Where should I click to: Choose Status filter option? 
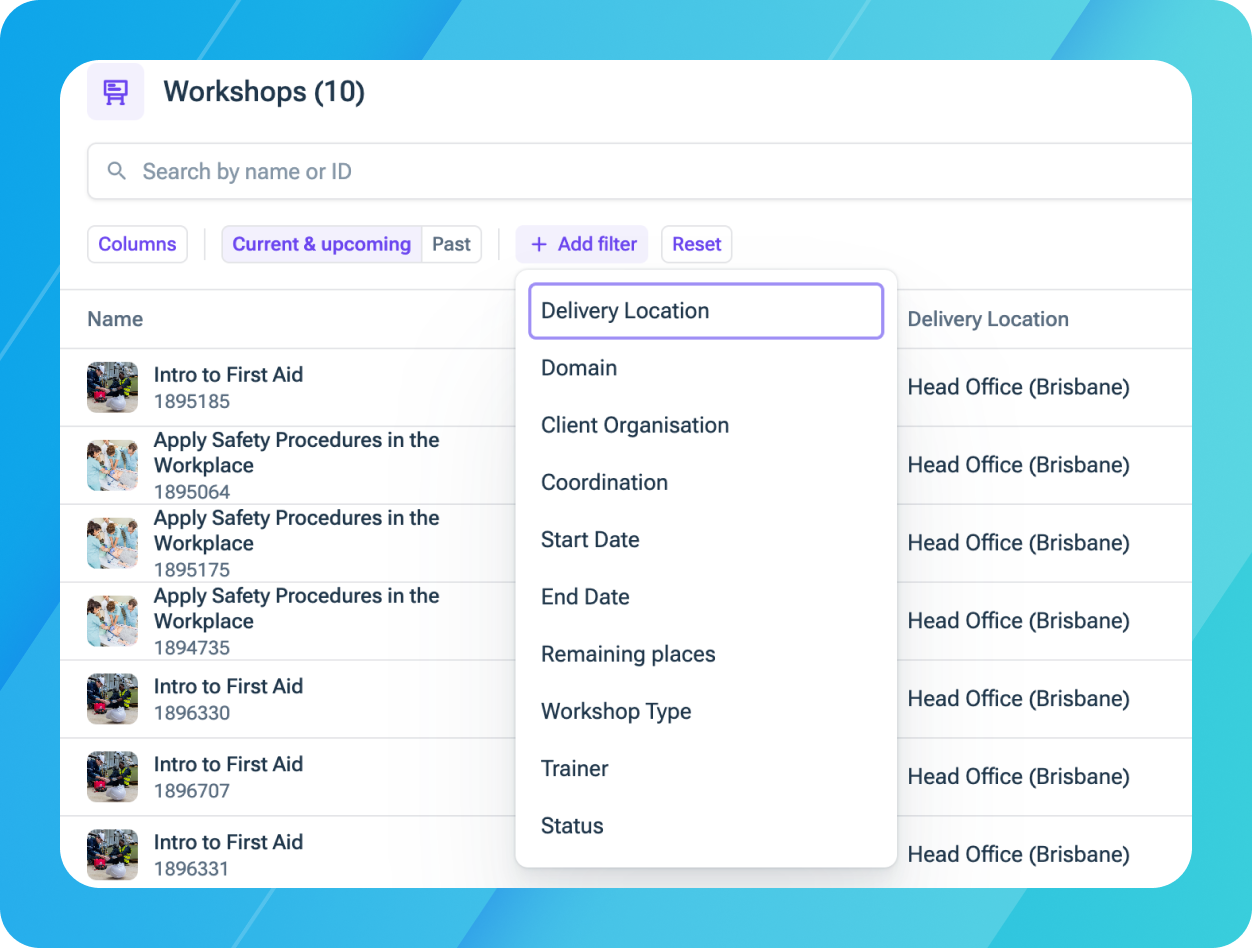click(706, 826)
